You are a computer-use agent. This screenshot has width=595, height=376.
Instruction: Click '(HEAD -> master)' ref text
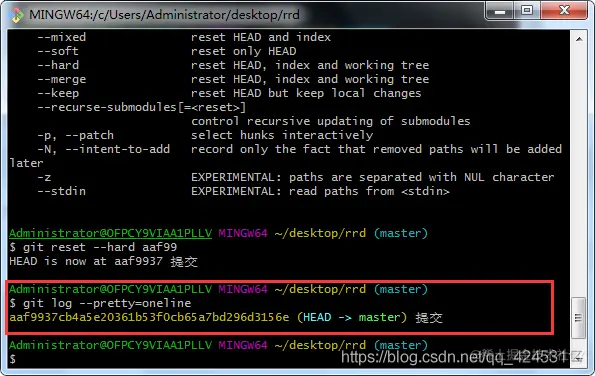coord(352,317)
